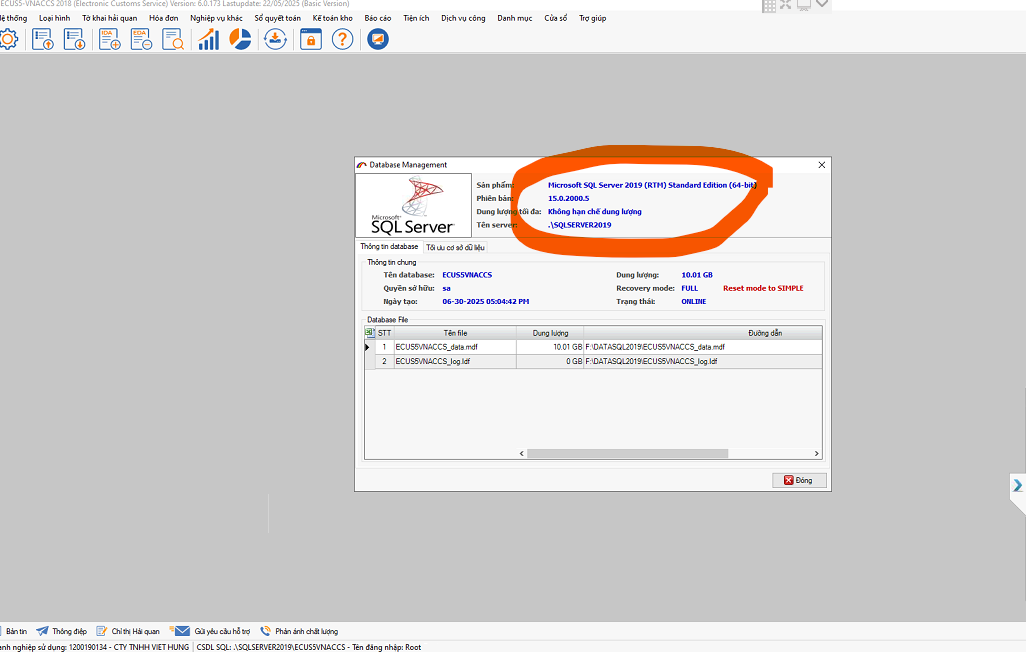Viewport: 1026px width, 652px height.
Task: Open the Tờ khai hải quan menu
Action: (x=109, y=18)
